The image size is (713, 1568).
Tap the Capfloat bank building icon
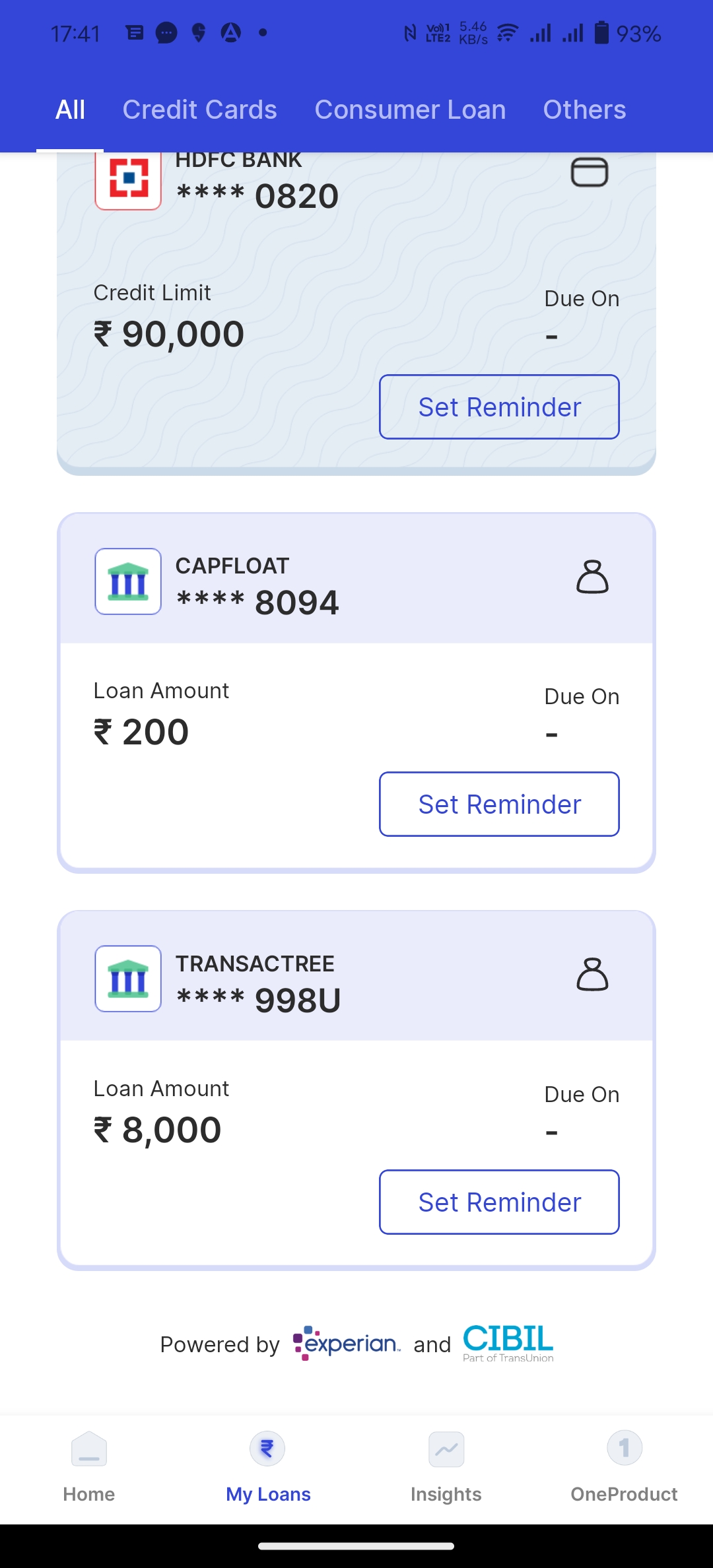(x=128, y=581)
